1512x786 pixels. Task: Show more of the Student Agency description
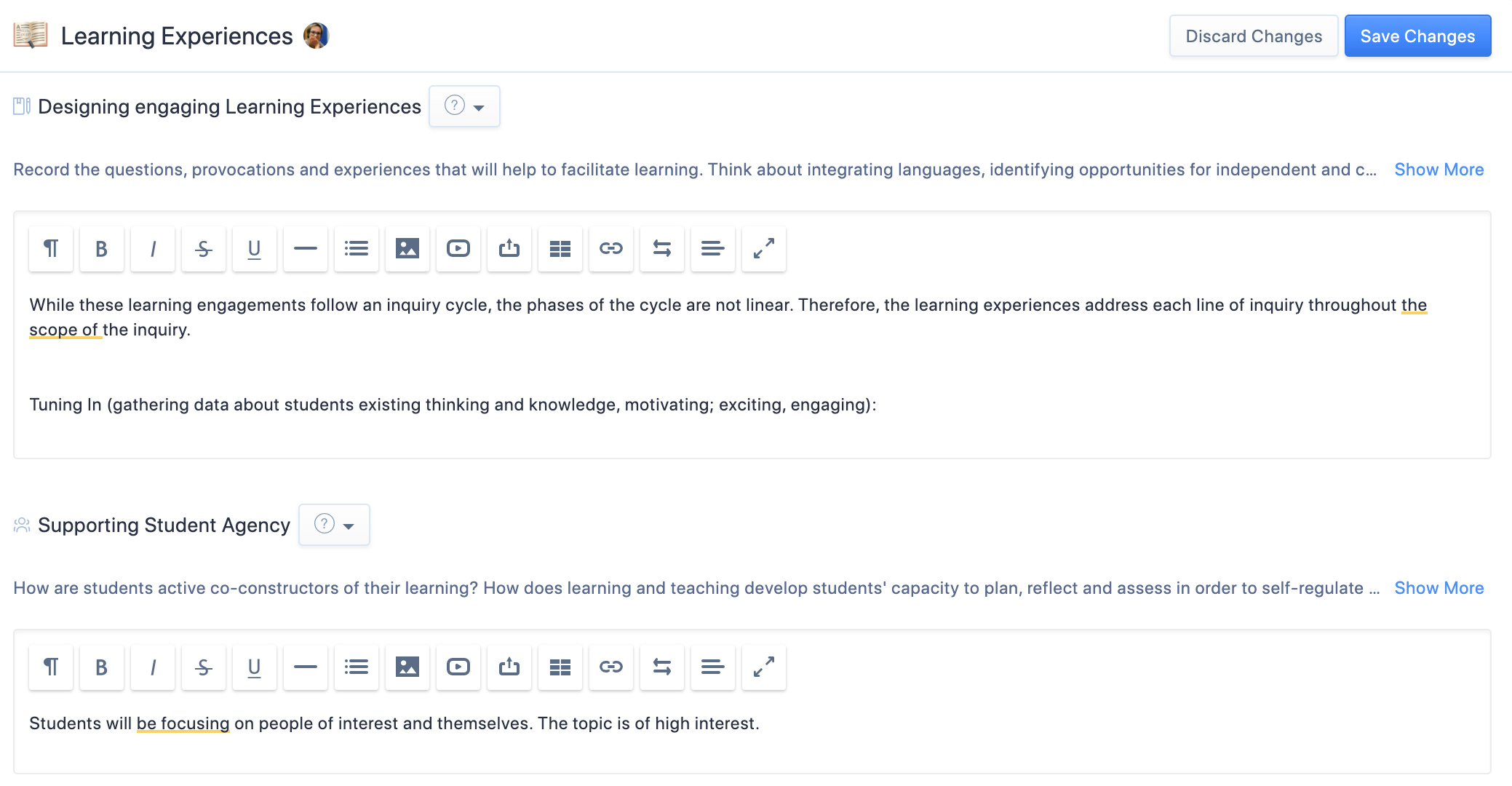click(1439, 588)
